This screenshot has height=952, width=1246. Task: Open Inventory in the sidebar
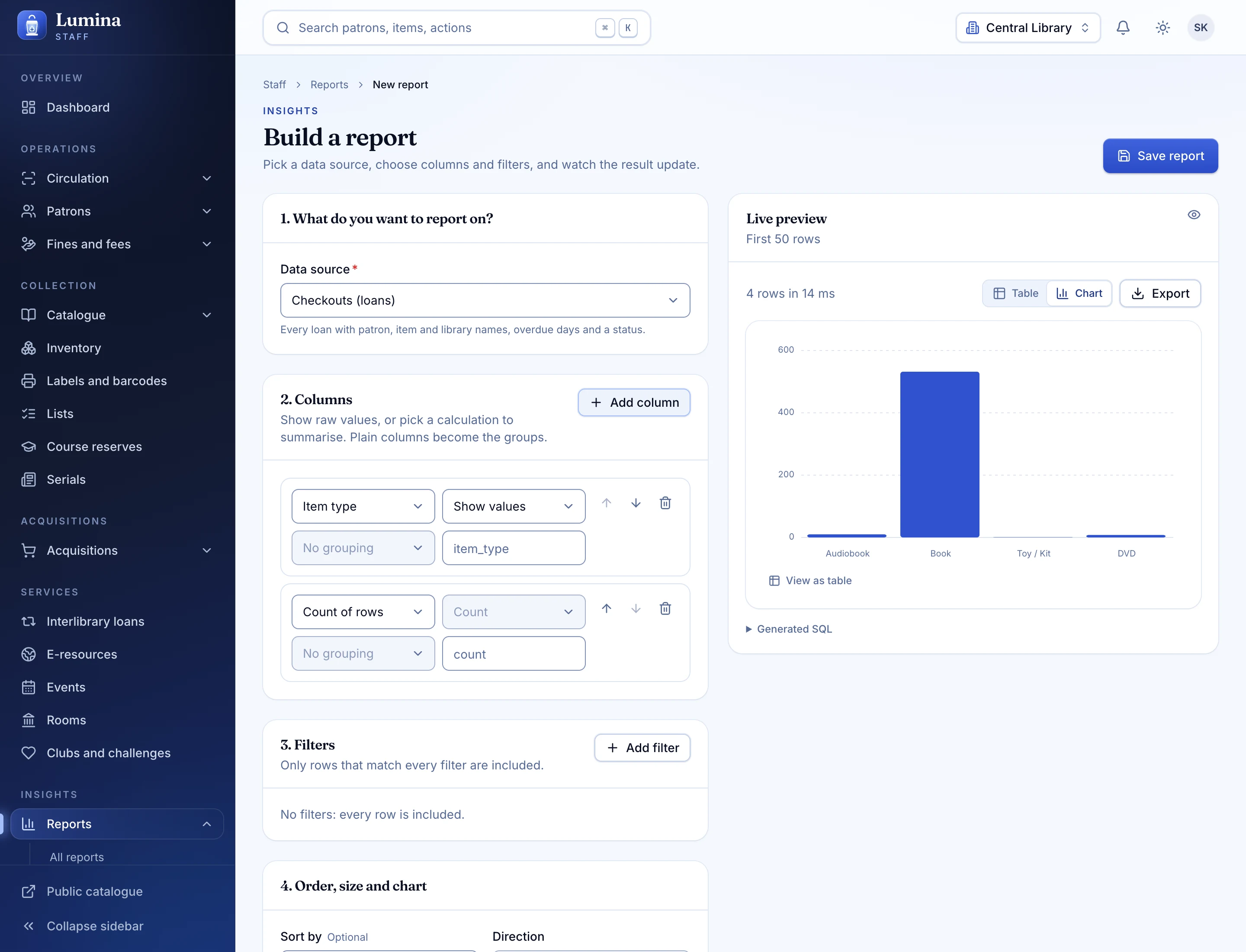117,348
